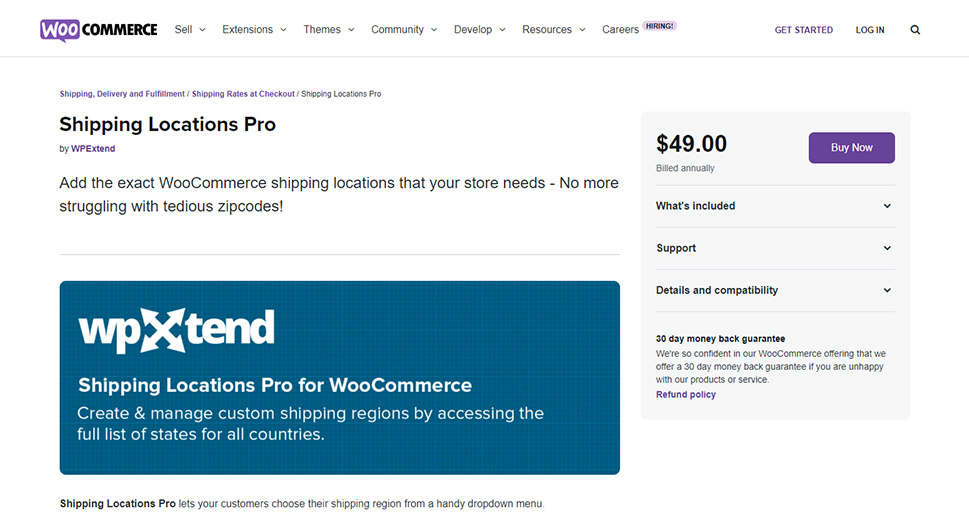
Task: Open the Community menu
Action: click(x=403, y=30)
